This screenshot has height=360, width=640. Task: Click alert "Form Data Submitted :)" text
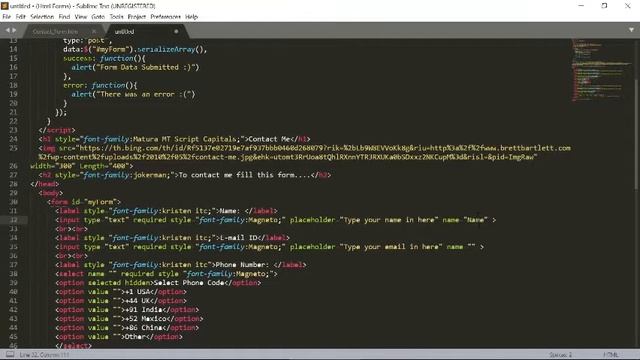click(x=145, y=67)
